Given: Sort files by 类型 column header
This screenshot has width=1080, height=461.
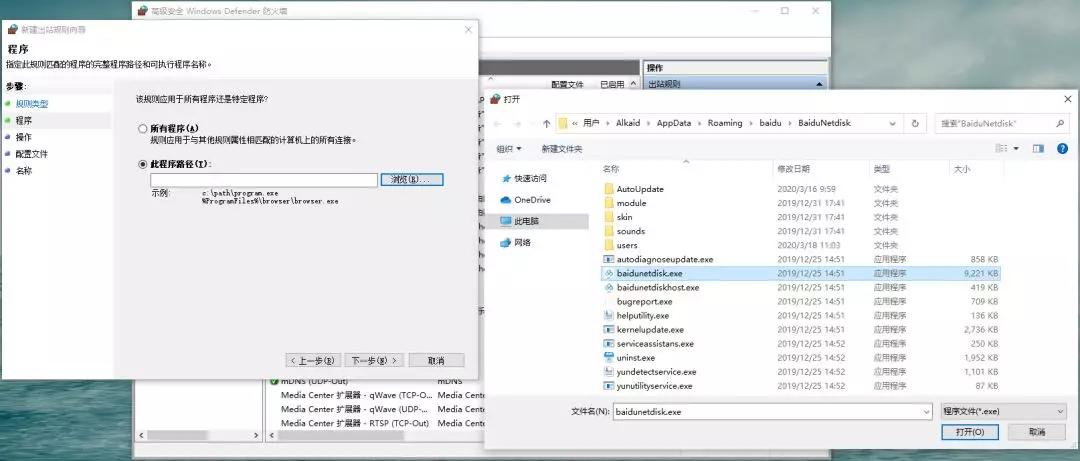Looking at the screenshot, I should click(x=882, y=169).
